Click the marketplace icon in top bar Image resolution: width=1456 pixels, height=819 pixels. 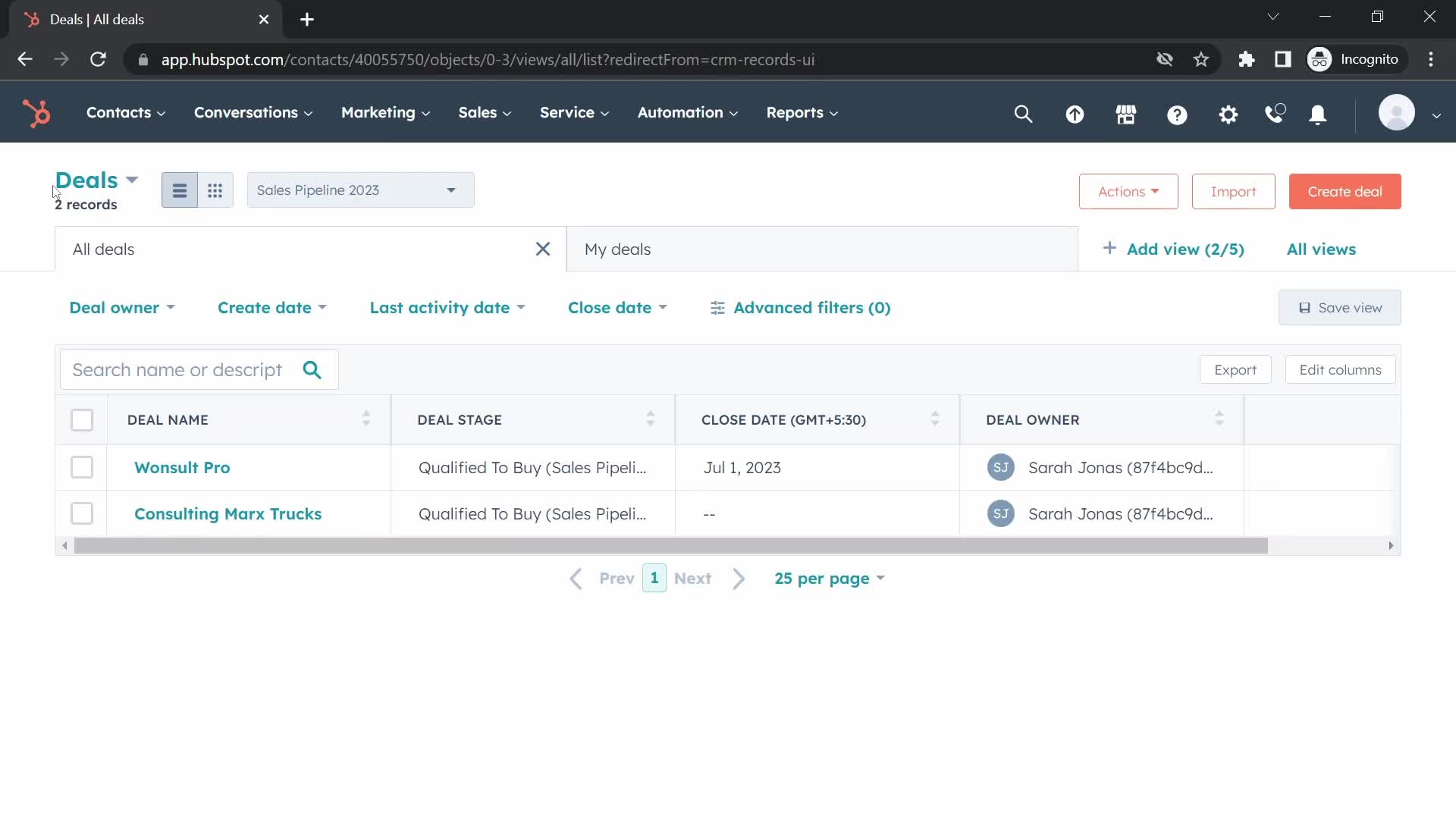[x=1125, y=113]
